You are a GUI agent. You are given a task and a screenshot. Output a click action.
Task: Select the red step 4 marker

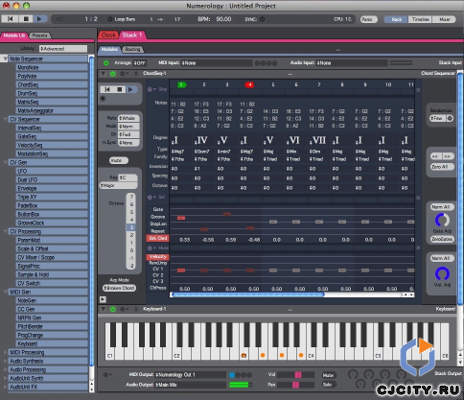pos(250,85)
